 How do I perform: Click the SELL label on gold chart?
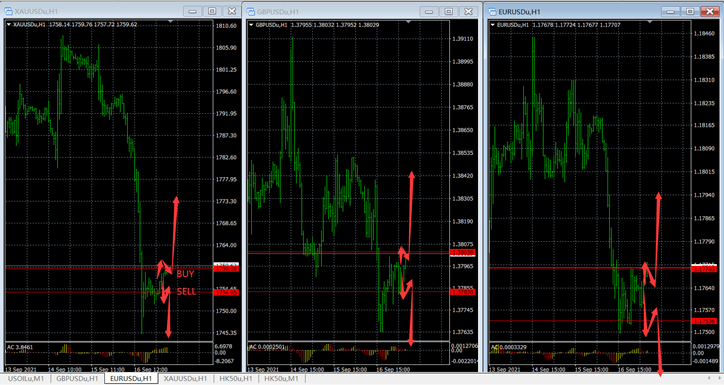point(187,291)
